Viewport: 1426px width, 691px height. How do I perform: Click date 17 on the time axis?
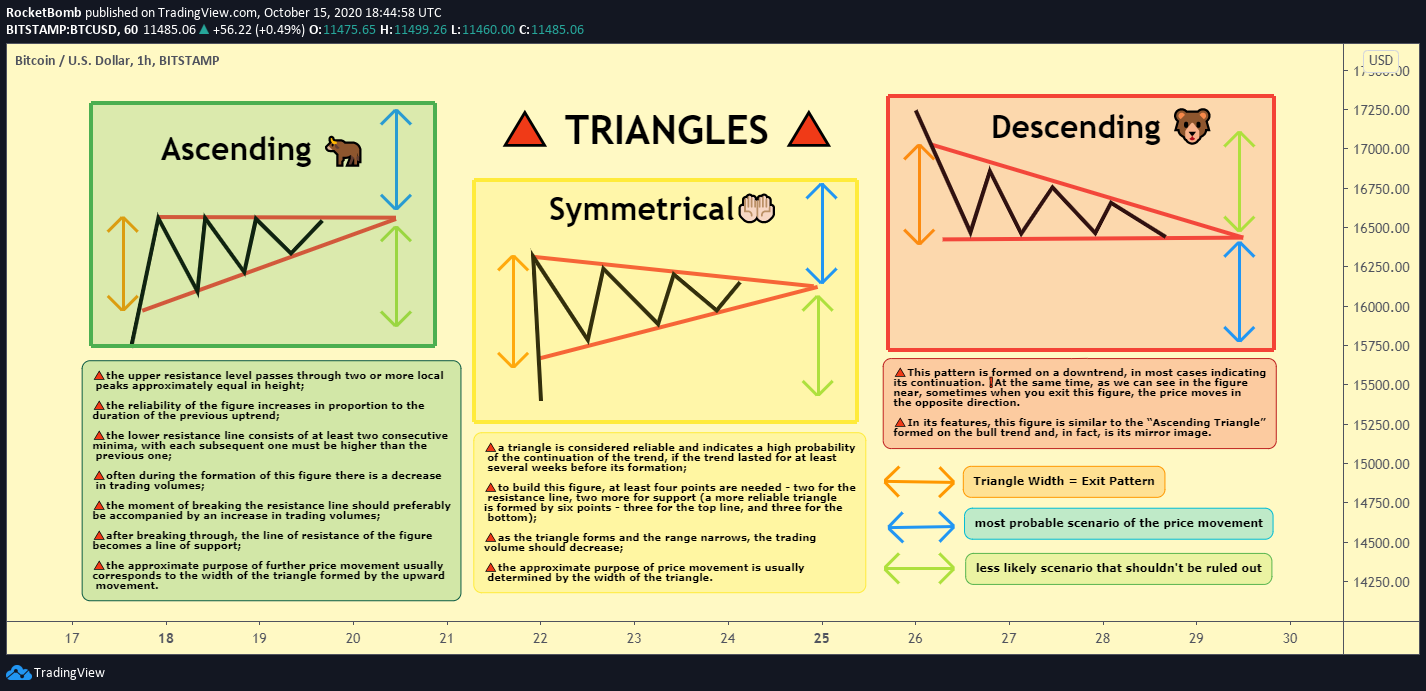(x=72, y=638)
